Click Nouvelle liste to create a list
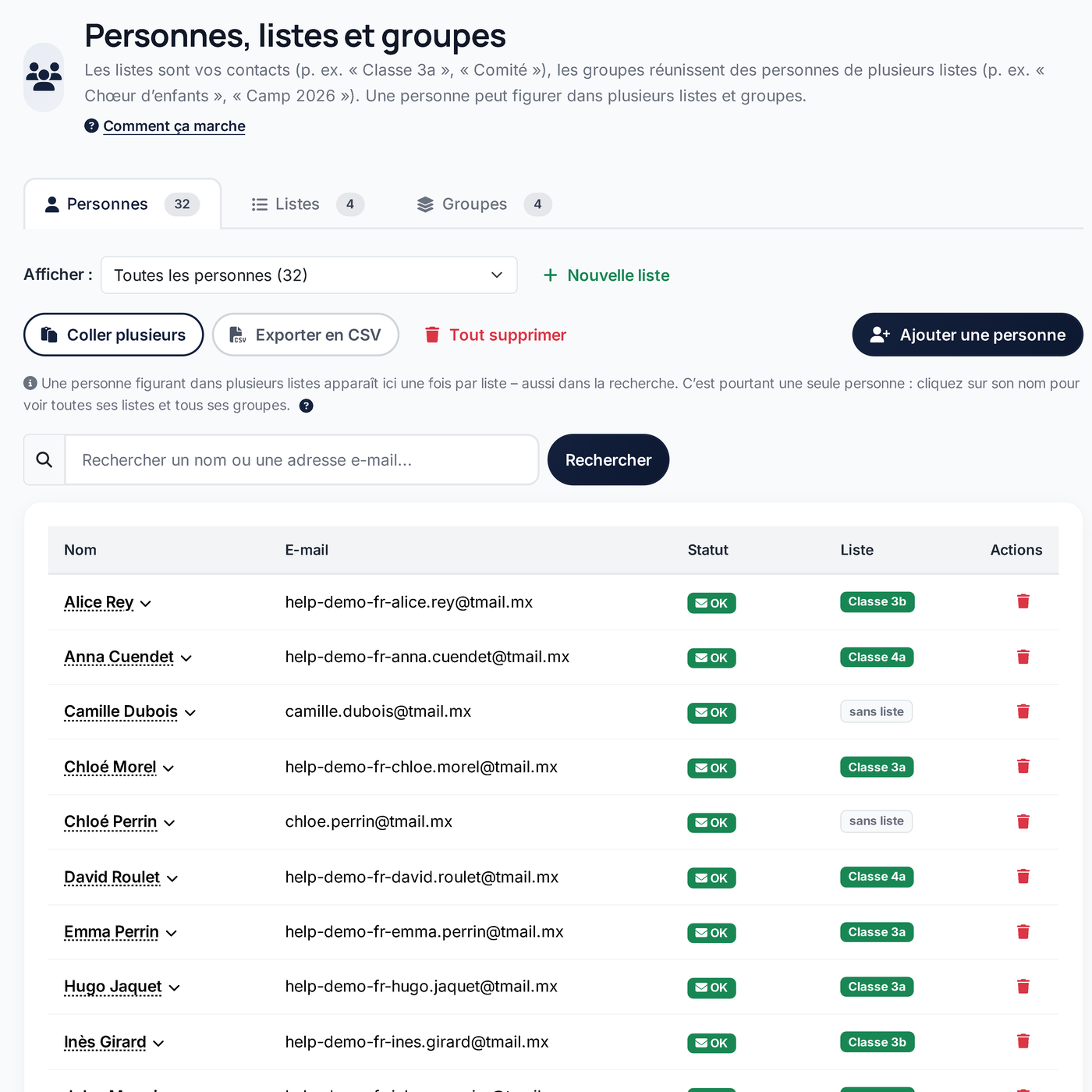The image size is (1092, 1092). pos(607,275)
